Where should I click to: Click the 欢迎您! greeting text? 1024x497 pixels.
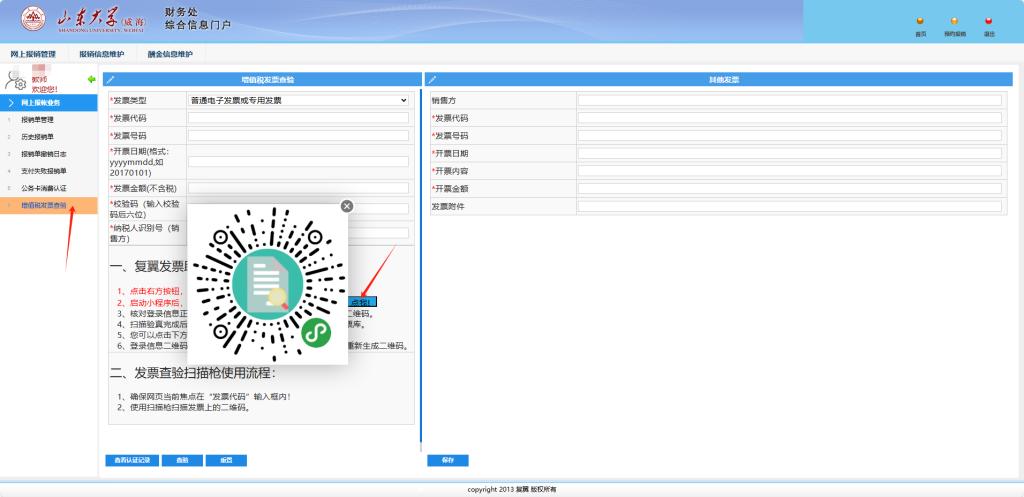[x=44, y=89]
